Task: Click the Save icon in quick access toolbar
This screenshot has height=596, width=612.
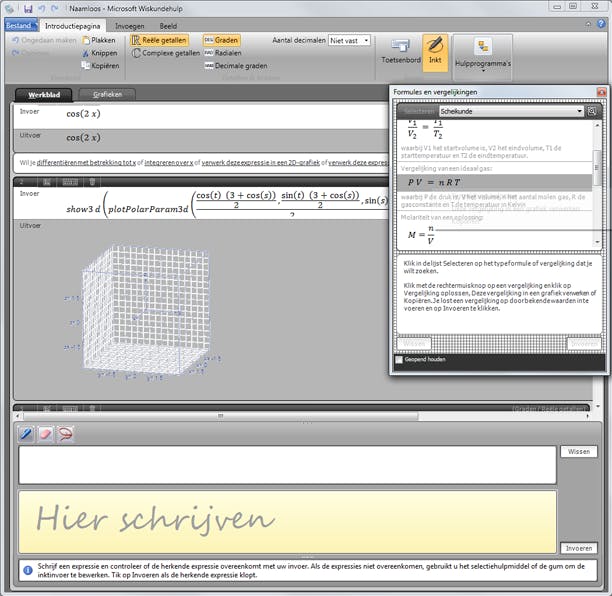Action: tap(28, 9)
